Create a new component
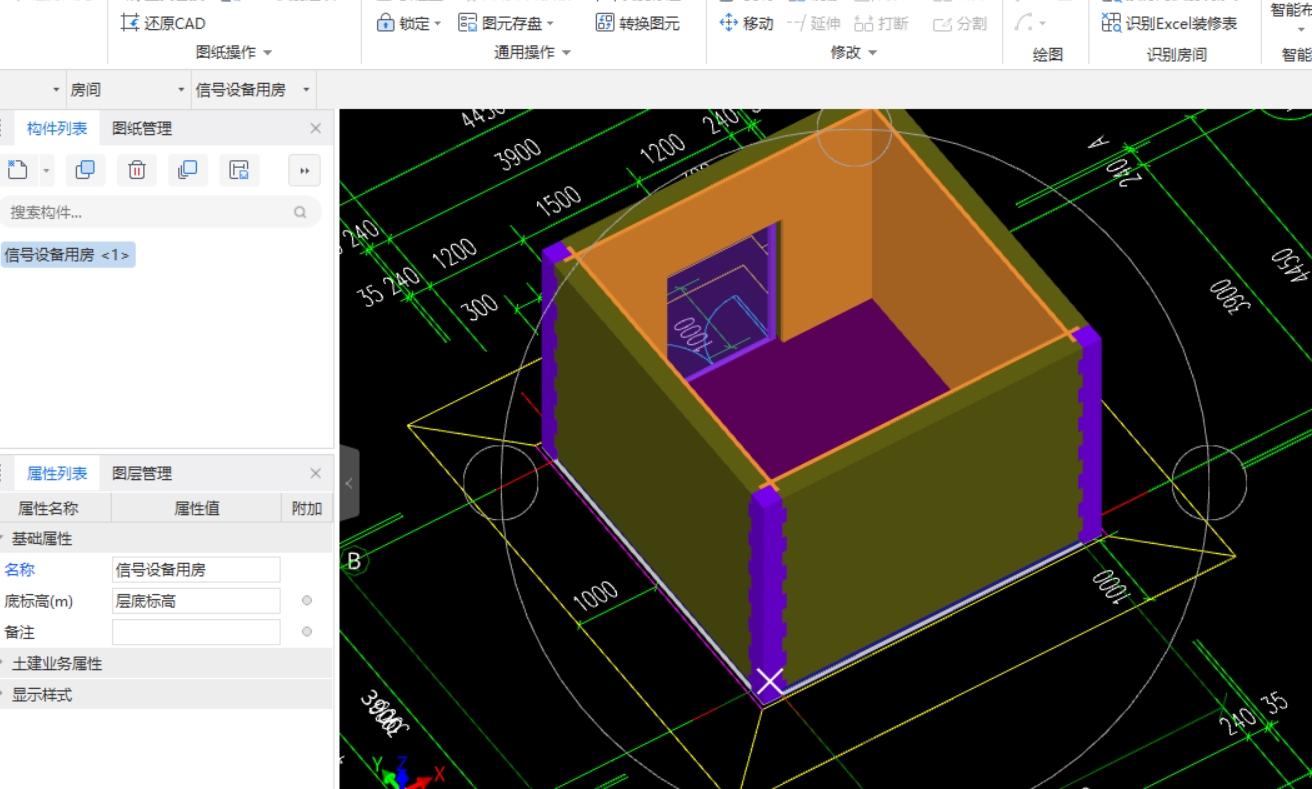Viewport: 1312px width, 789px height. coord(17,170)
